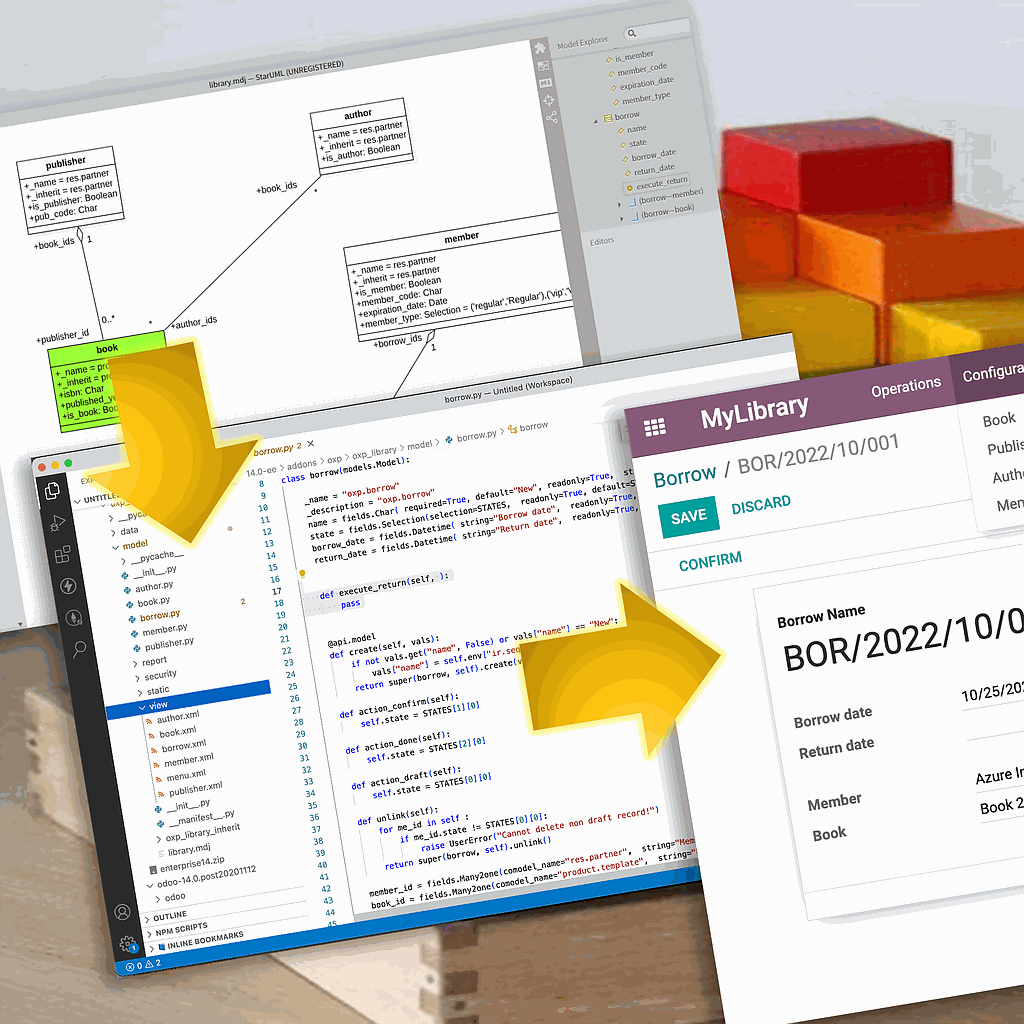Click the errors icon in VS Code status bar
1024x1024 pixels.
point(130,967)
